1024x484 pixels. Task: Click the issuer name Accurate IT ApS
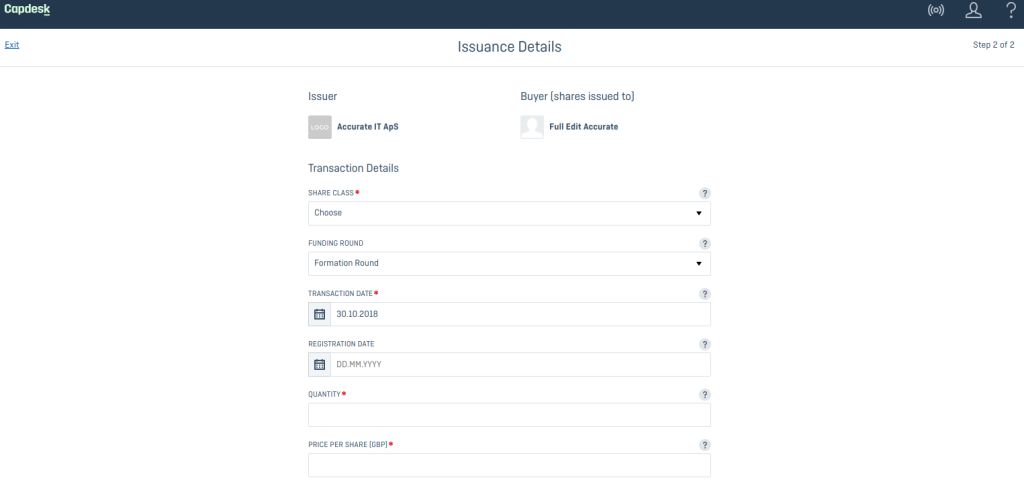point(368,127)
